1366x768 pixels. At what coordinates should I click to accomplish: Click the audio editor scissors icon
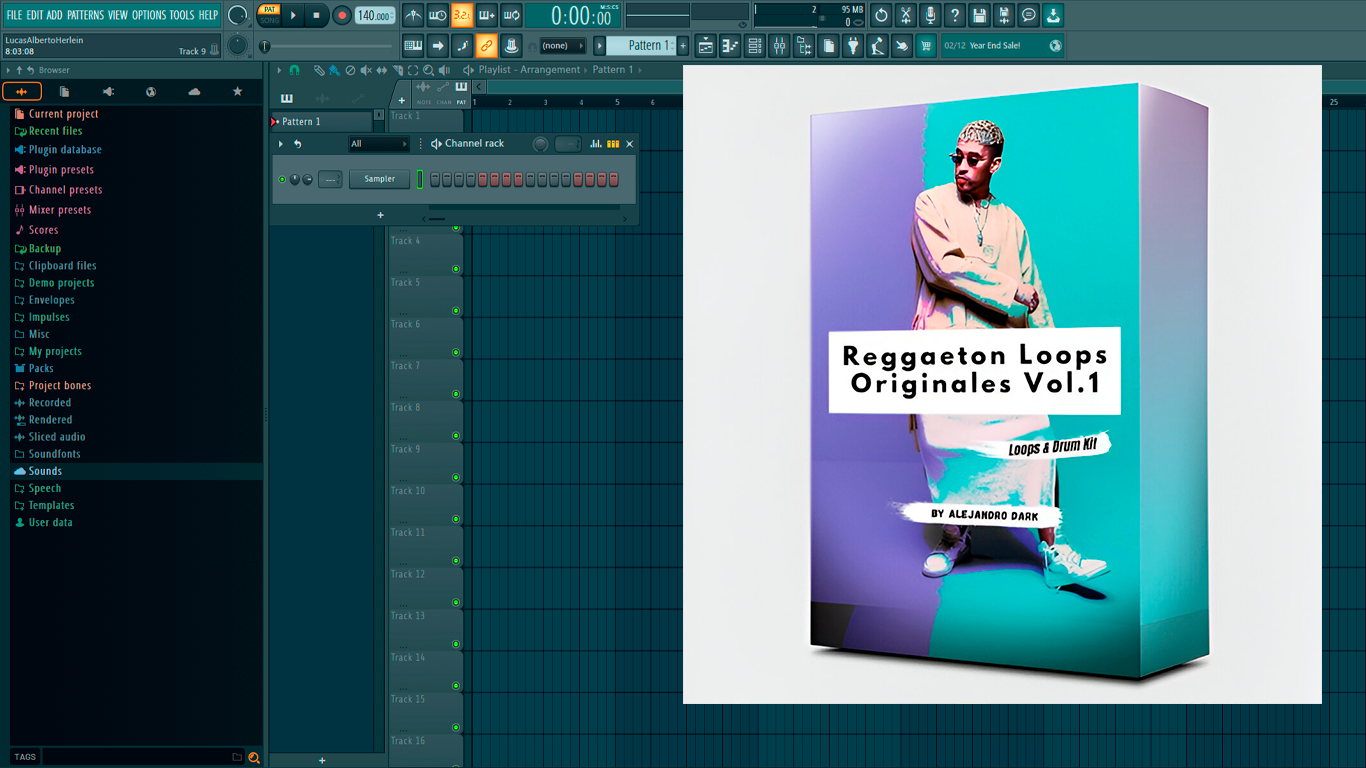906,15
